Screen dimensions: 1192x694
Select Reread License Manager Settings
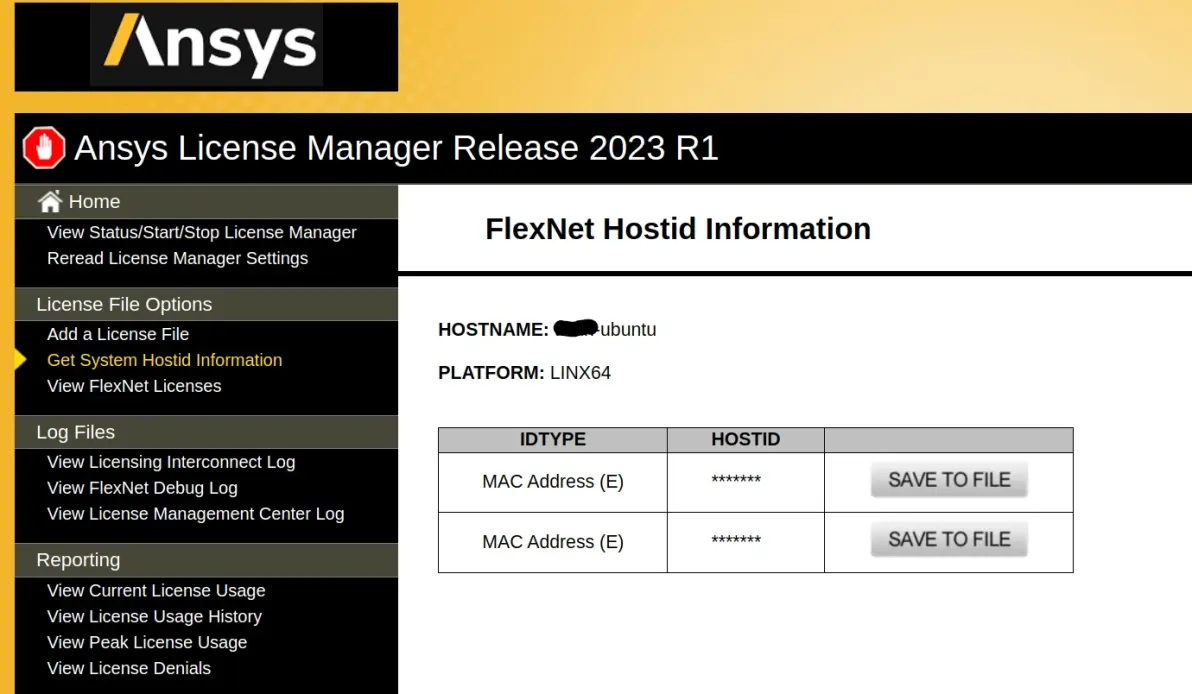pyautogui.click(x=177, y=258)
